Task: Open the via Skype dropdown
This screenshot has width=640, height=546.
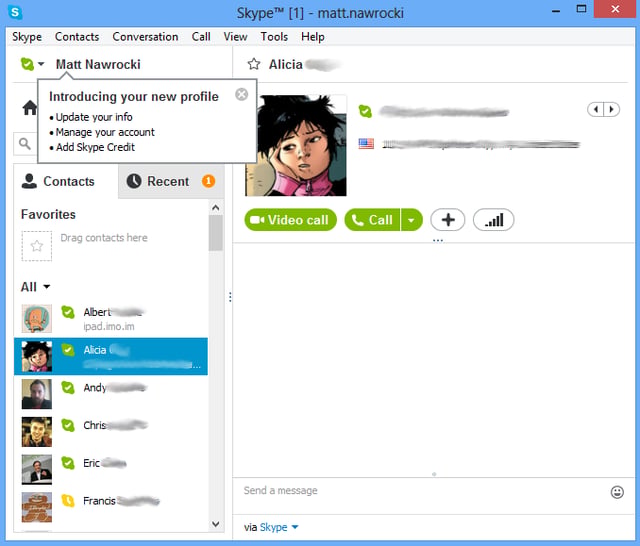Action: point(271,527)
